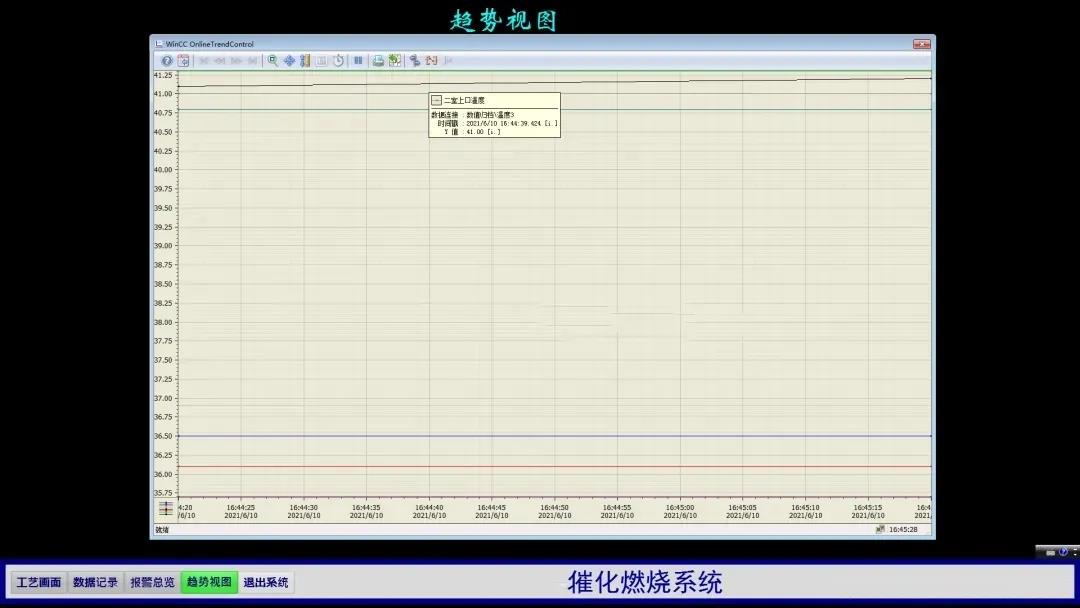Open the 工艺画面 process screen
The image size is (1080, 608).
point(39,582)
